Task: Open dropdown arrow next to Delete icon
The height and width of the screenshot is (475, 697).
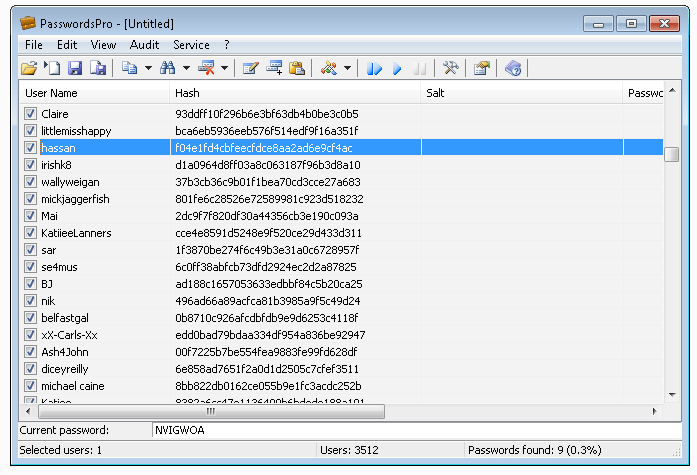Action: tap(224, 68)
